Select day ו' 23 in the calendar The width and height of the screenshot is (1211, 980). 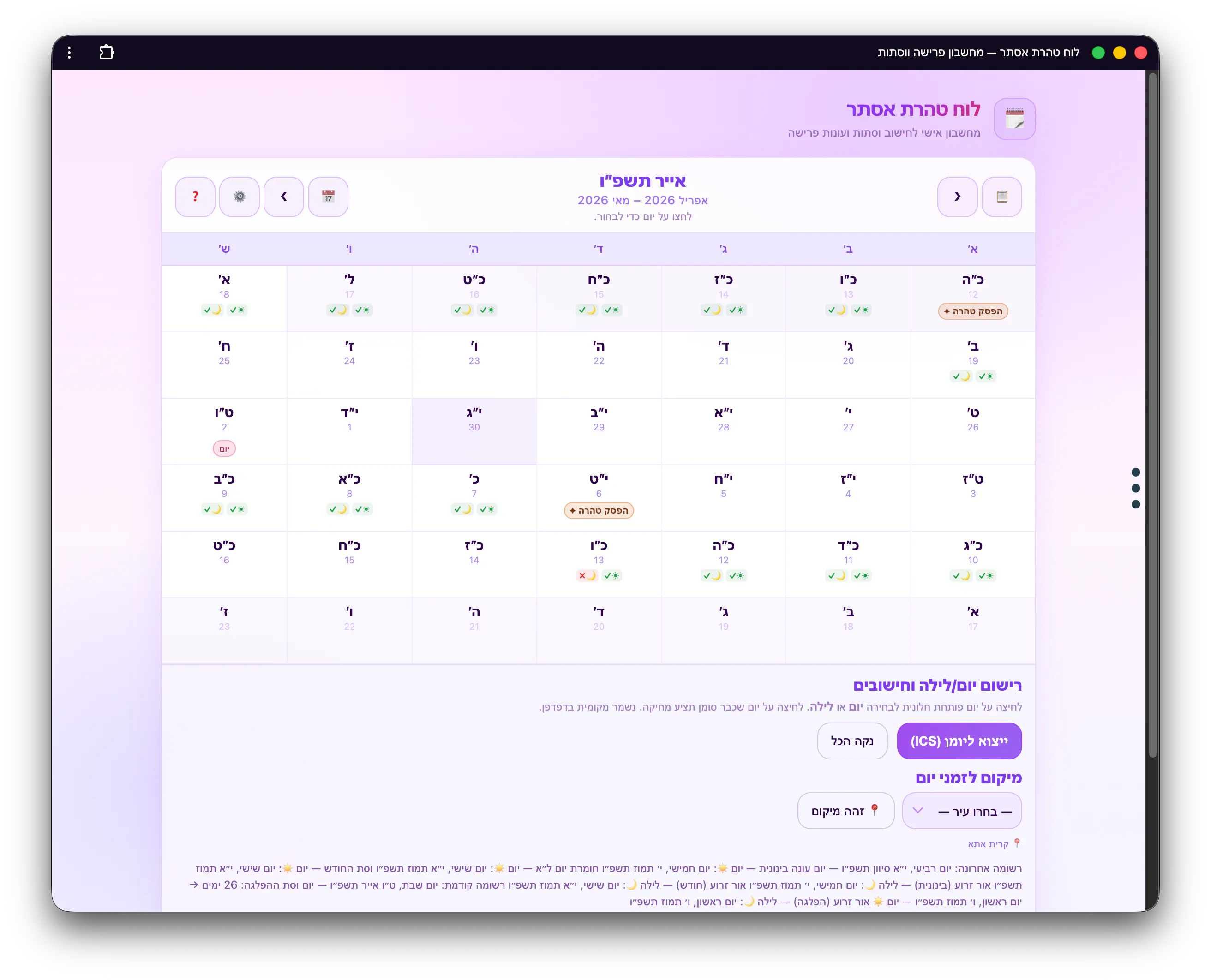coord(474,365)
